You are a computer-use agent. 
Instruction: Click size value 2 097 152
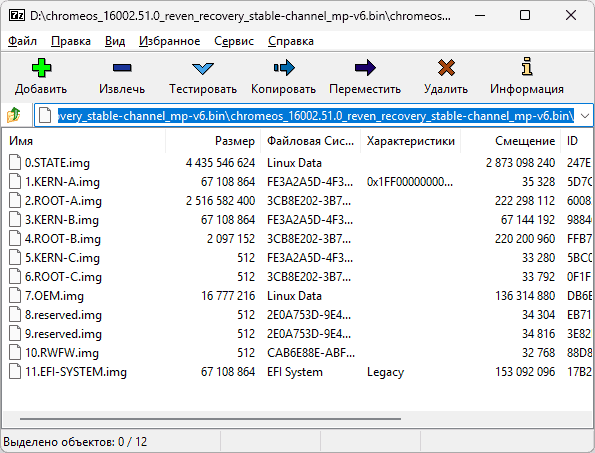231,239
